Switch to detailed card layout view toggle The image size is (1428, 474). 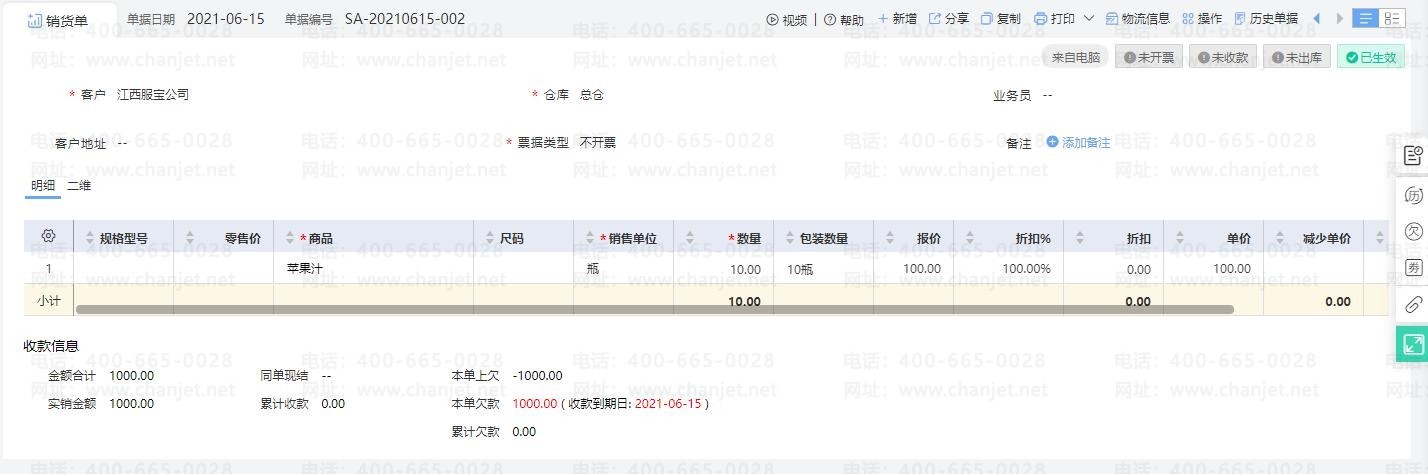1392,19
